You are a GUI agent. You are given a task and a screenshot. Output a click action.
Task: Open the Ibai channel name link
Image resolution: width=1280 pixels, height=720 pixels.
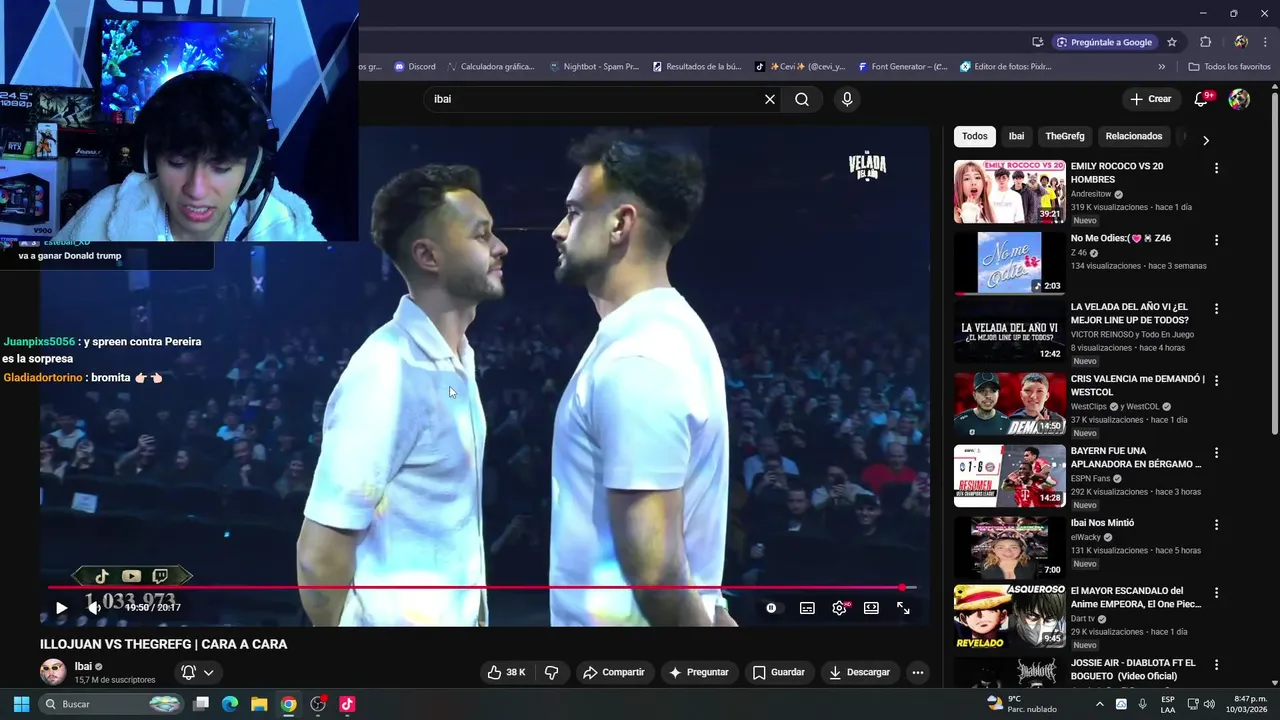coord(83,666)
